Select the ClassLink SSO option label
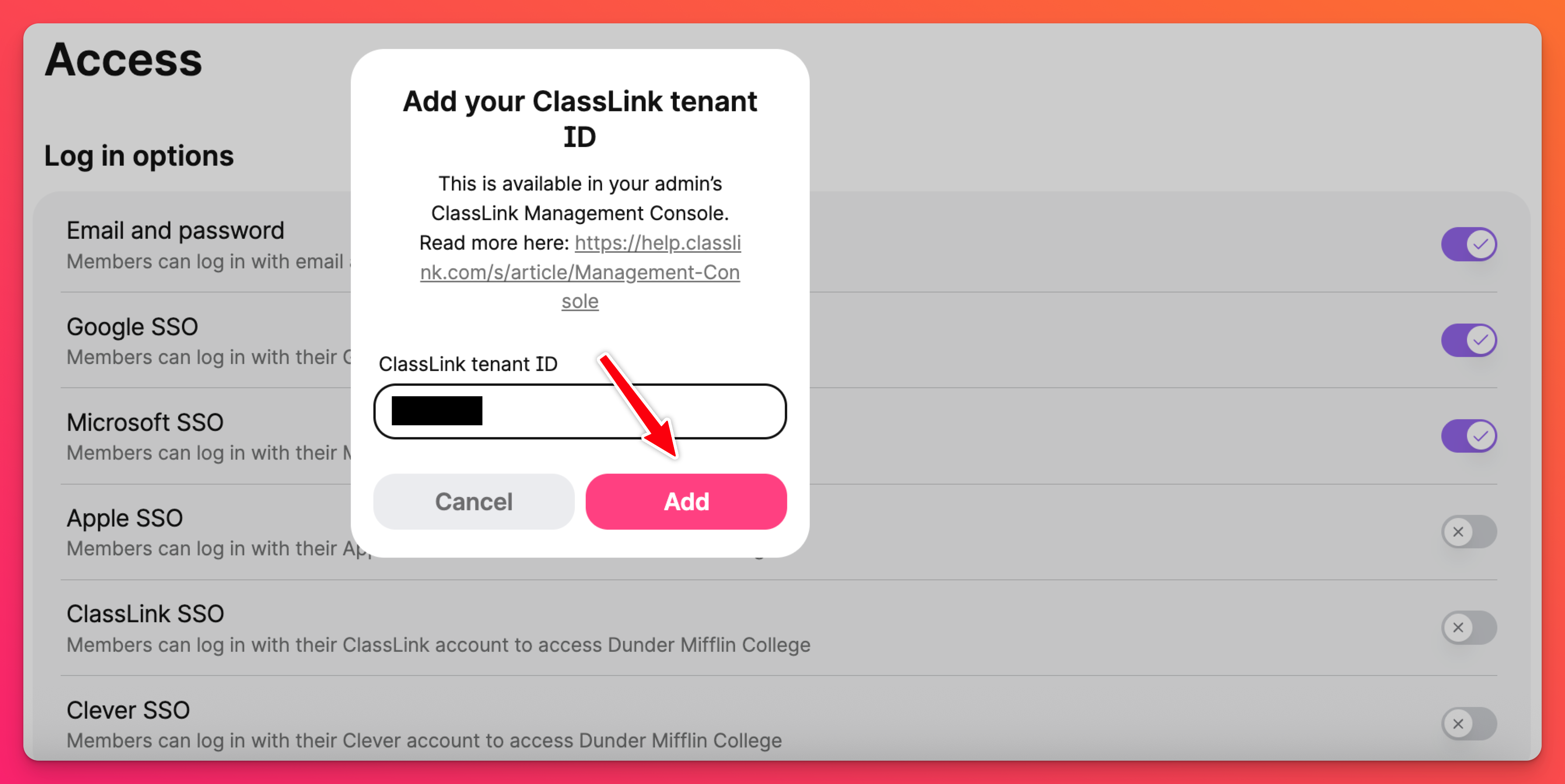 145,614
